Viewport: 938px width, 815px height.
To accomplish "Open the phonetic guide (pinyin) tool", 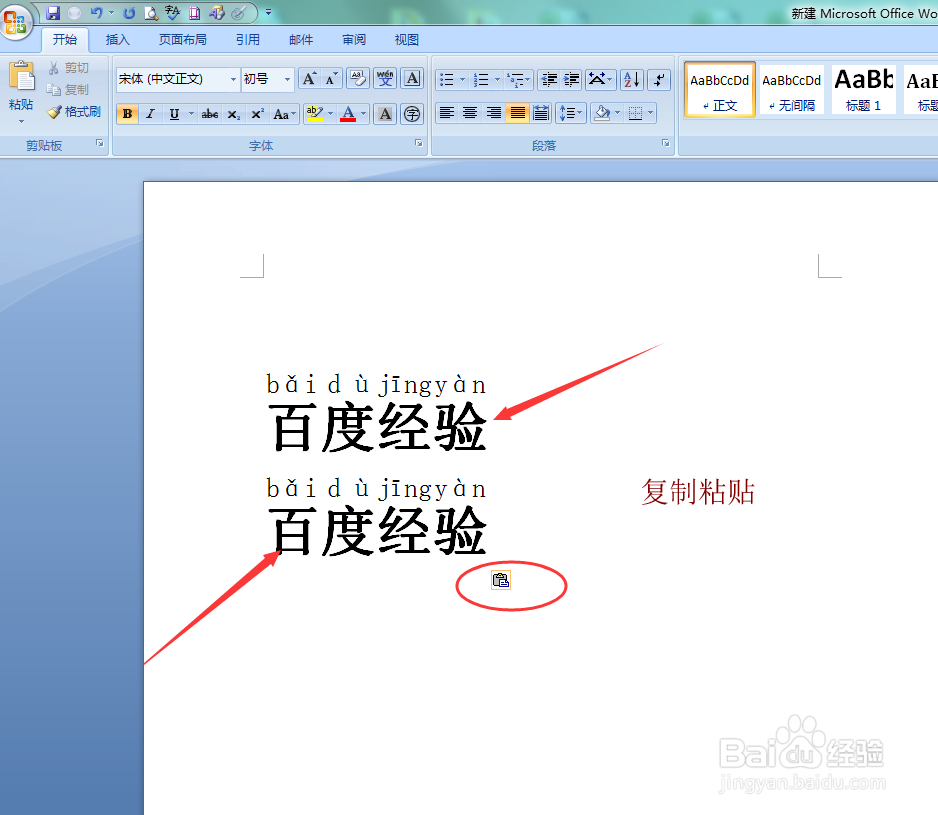I will [x=385, y=79].
